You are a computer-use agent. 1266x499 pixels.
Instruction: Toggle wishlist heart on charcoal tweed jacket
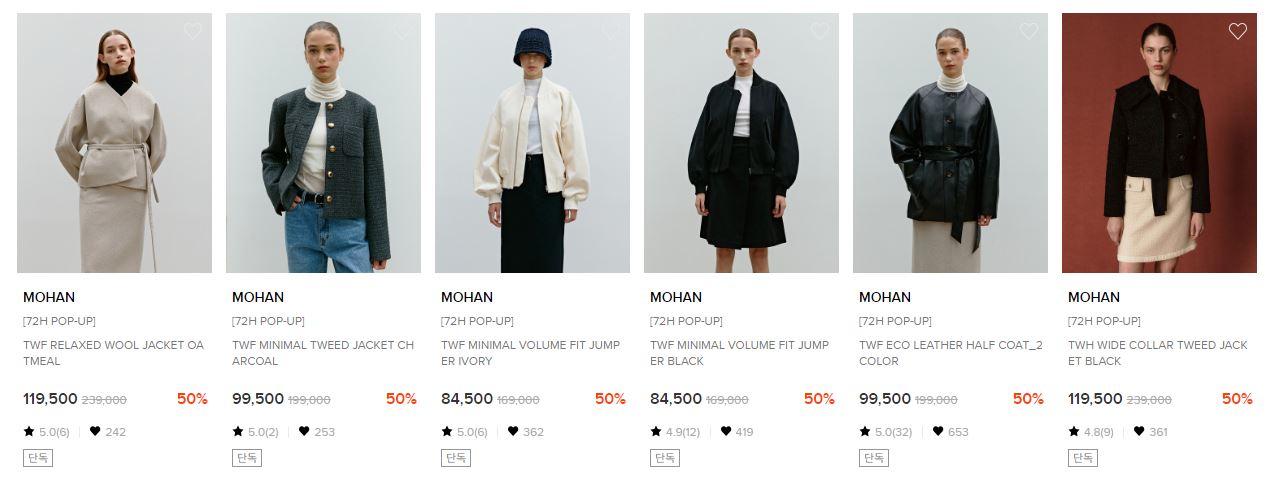coord(402,31)
